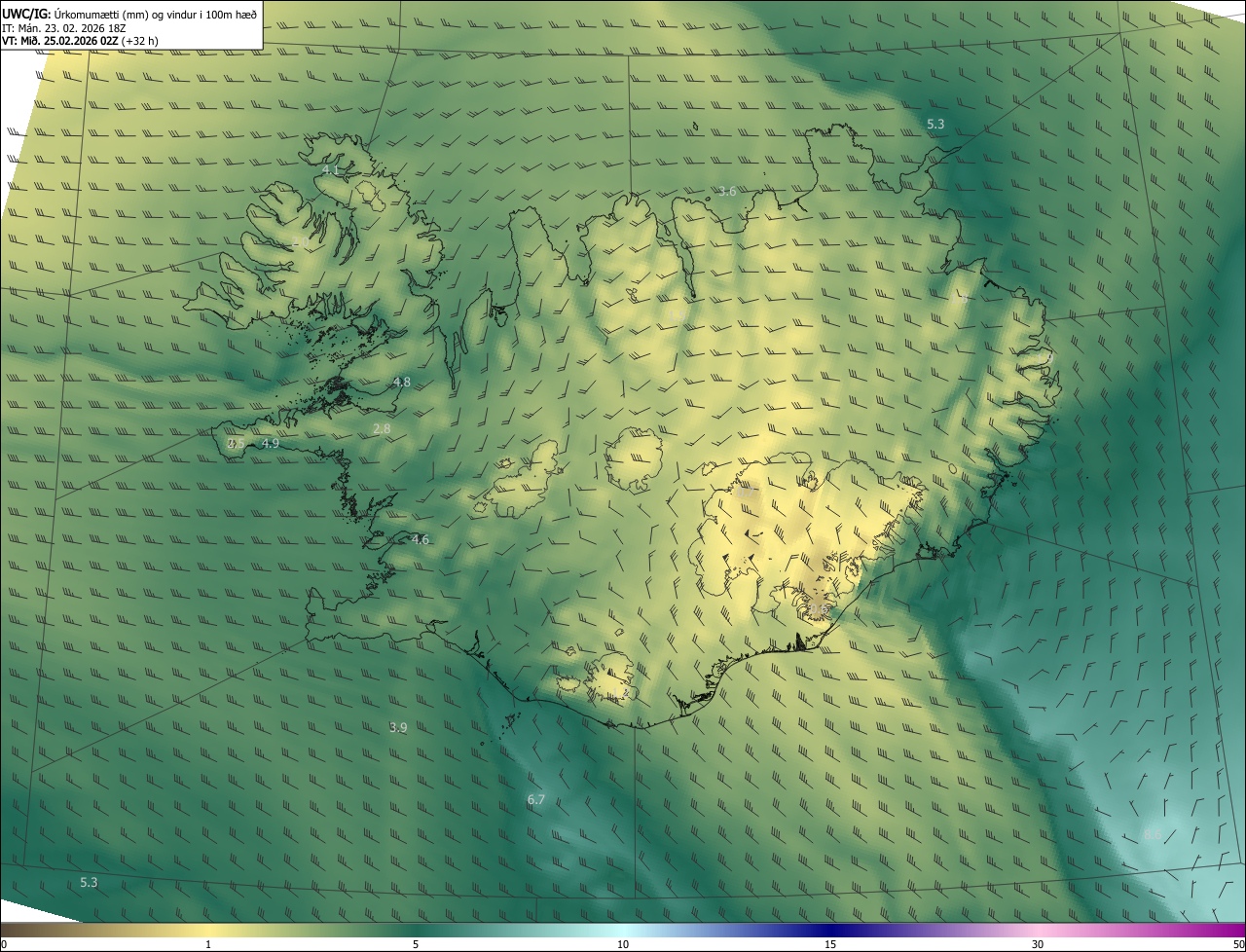Click the 4.9 value label on the map
This screenshot has width=1246, height=952.
coord(271,444)
